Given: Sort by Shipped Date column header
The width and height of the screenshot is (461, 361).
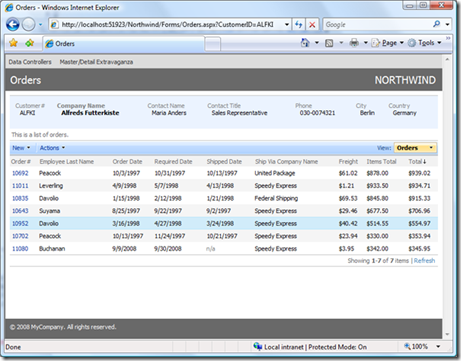Looking at the screenshot, I should 224,162.
